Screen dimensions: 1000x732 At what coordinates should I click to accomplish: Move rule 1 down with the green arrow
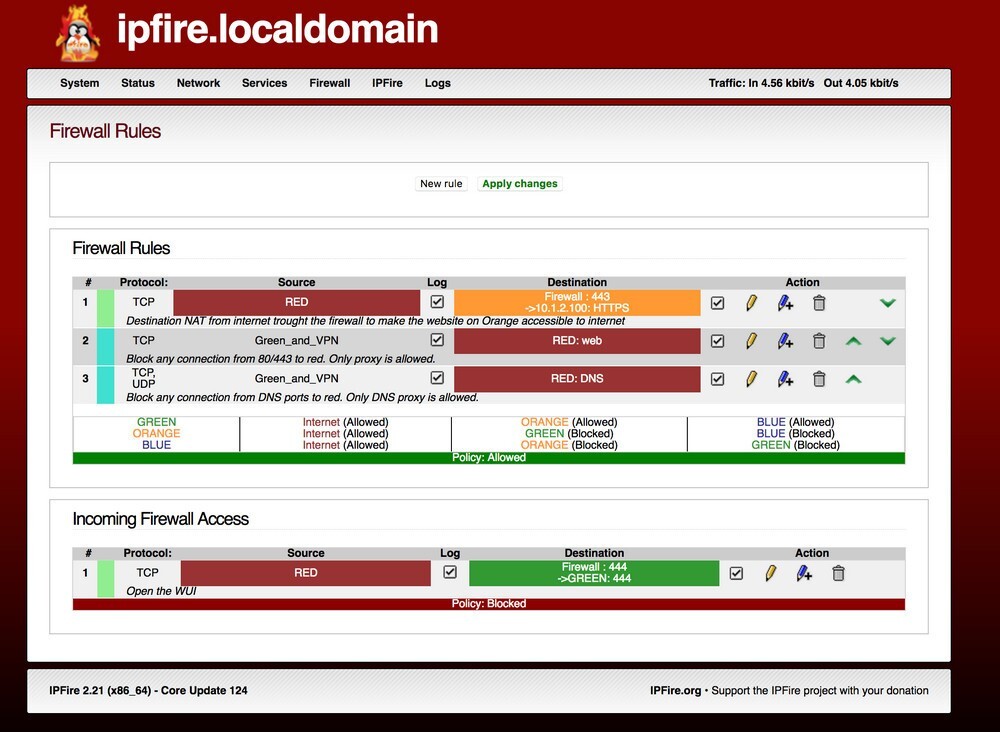(887, 302)
